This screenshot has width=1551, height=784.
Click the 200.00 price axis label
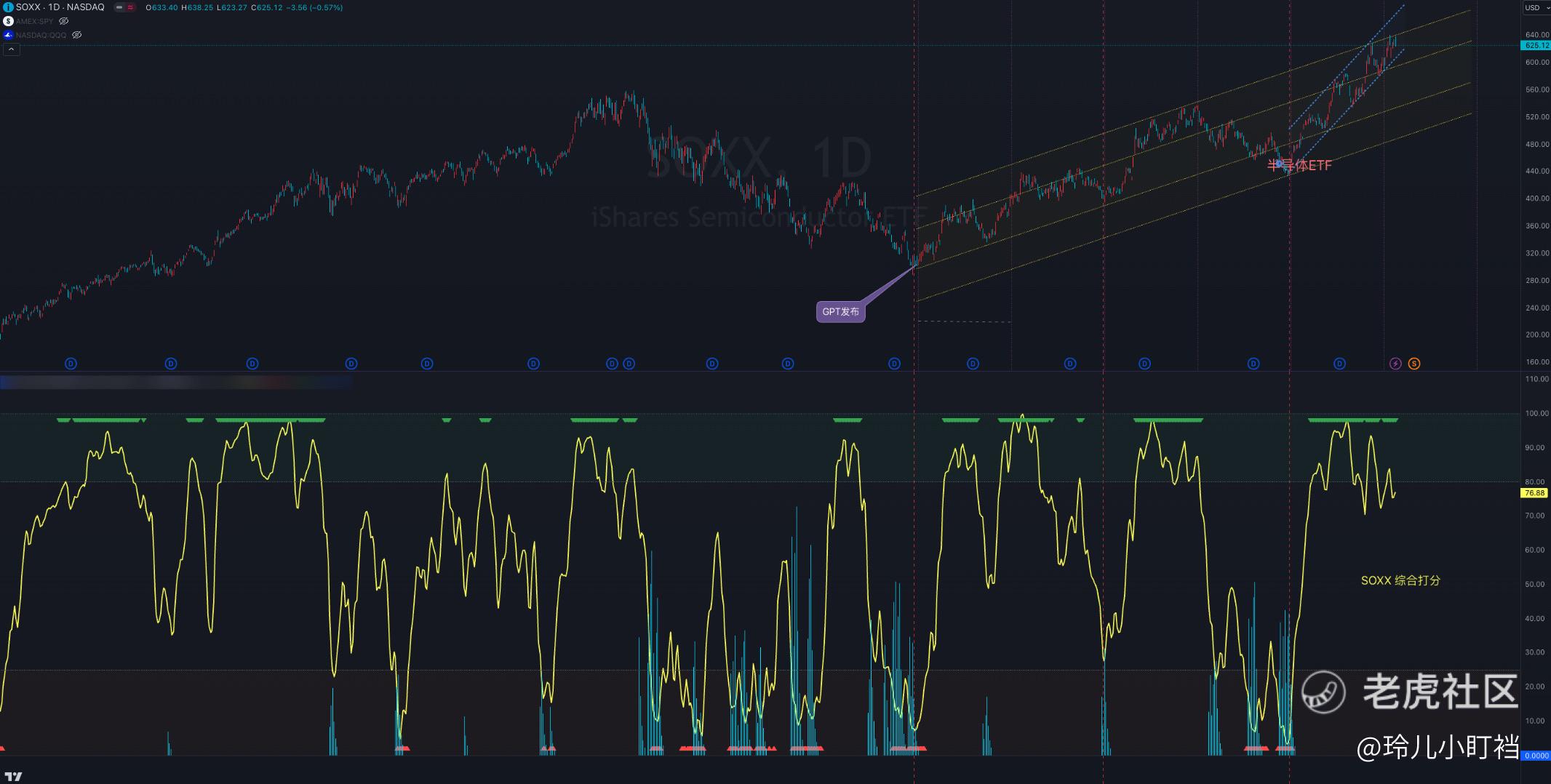pyautogui.click(x=1537, y=335)
